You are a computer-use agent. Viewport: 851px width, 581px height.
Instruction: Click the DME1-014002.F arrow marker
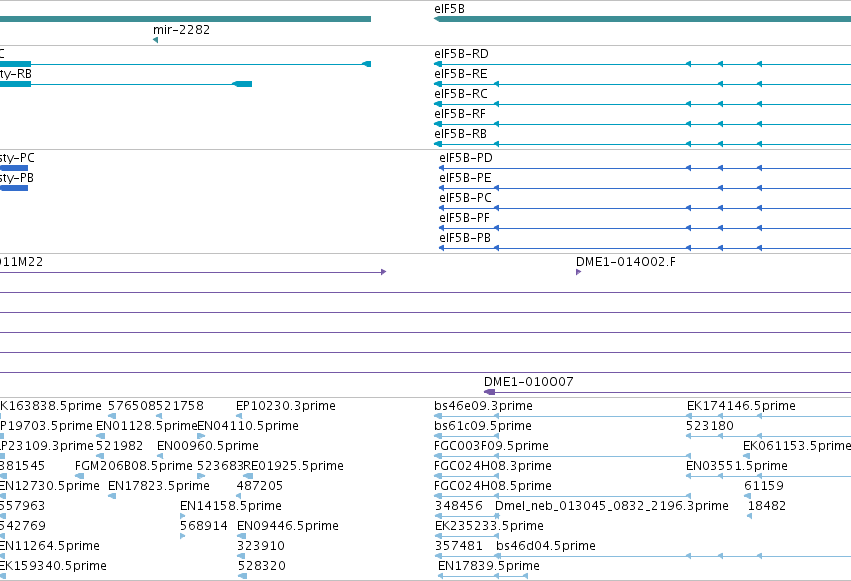coord(579,272)
